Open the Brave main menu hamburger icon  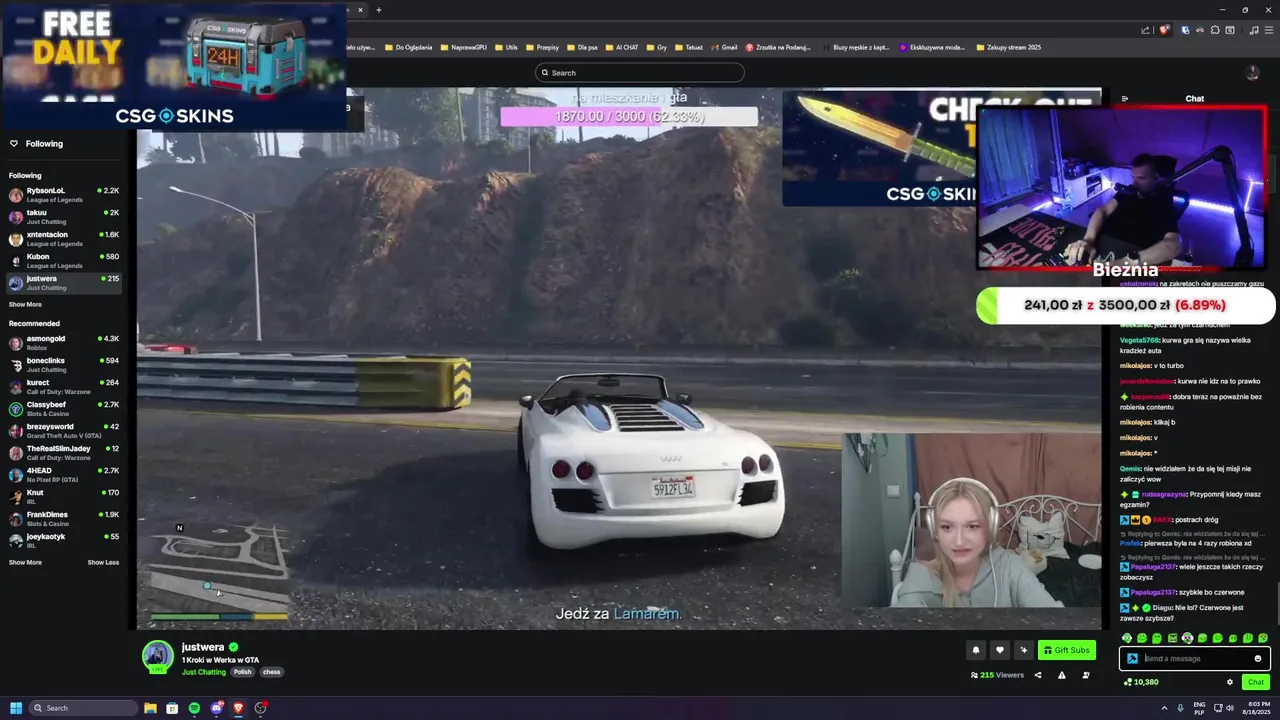point(1268,30)
